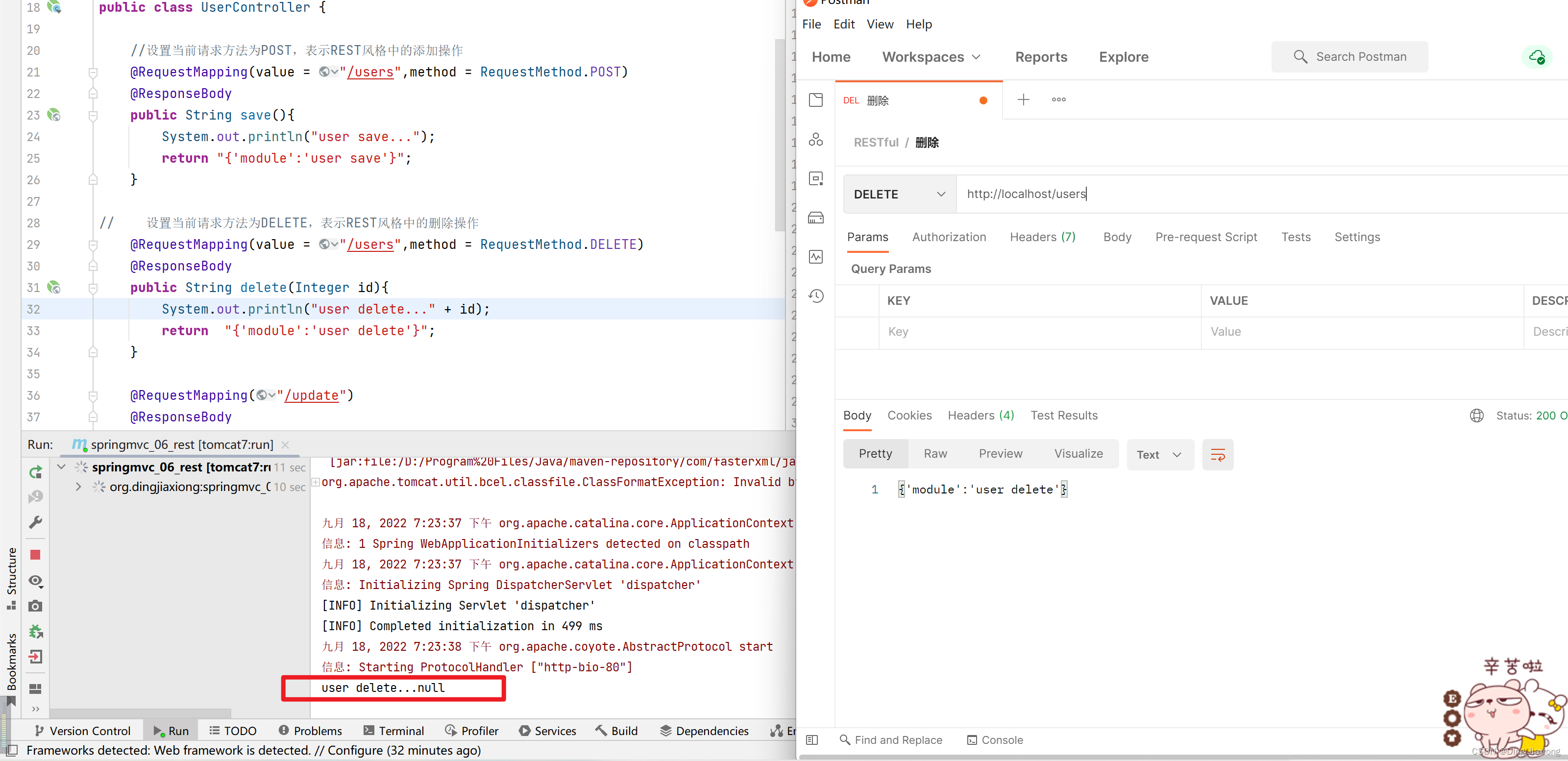Click the request URL input field
Viewport: 1568px width, 761px height.
(1156, 194)
